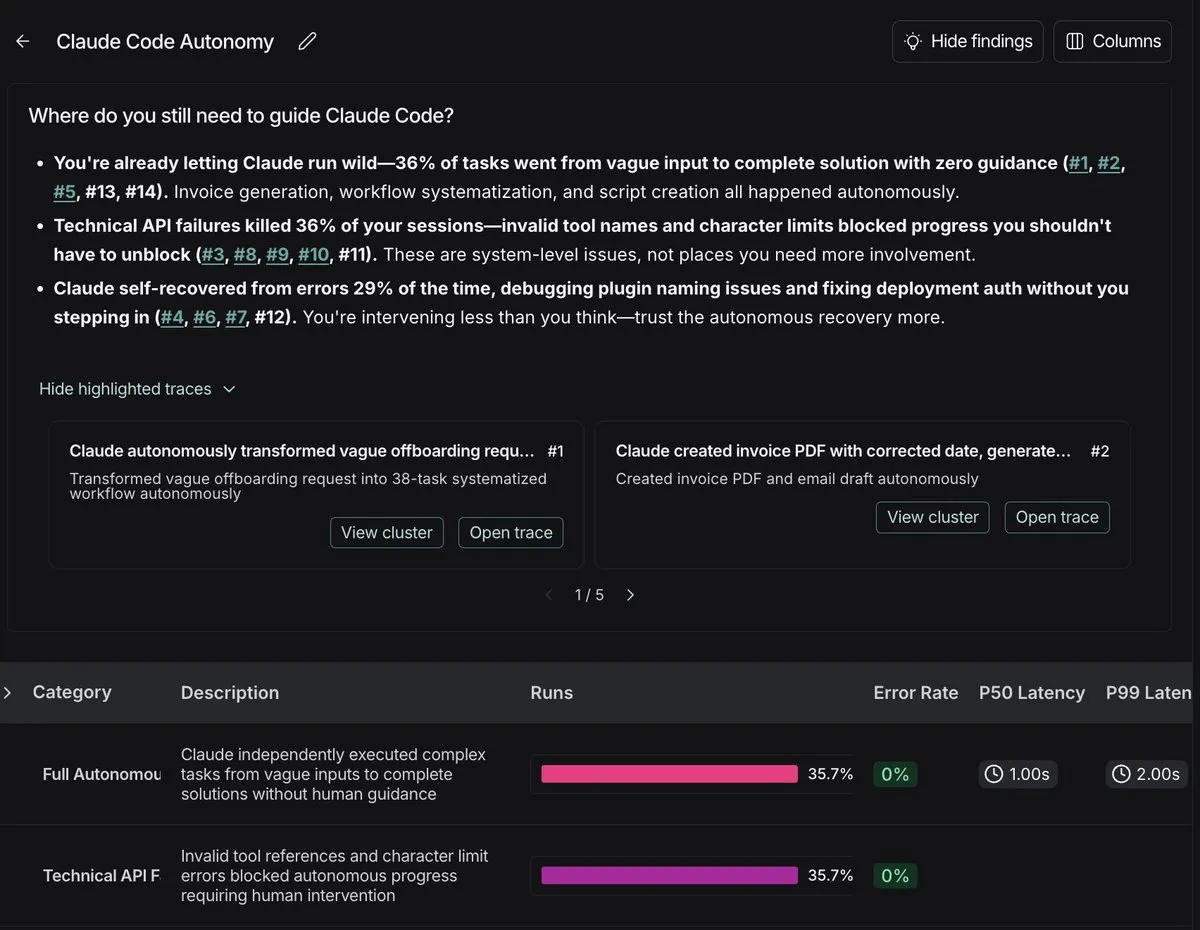Viewport: 1200px width, 930px height.
Task: Open trace link #7 in self-recovery finding
Action: [x=237, y=317]
